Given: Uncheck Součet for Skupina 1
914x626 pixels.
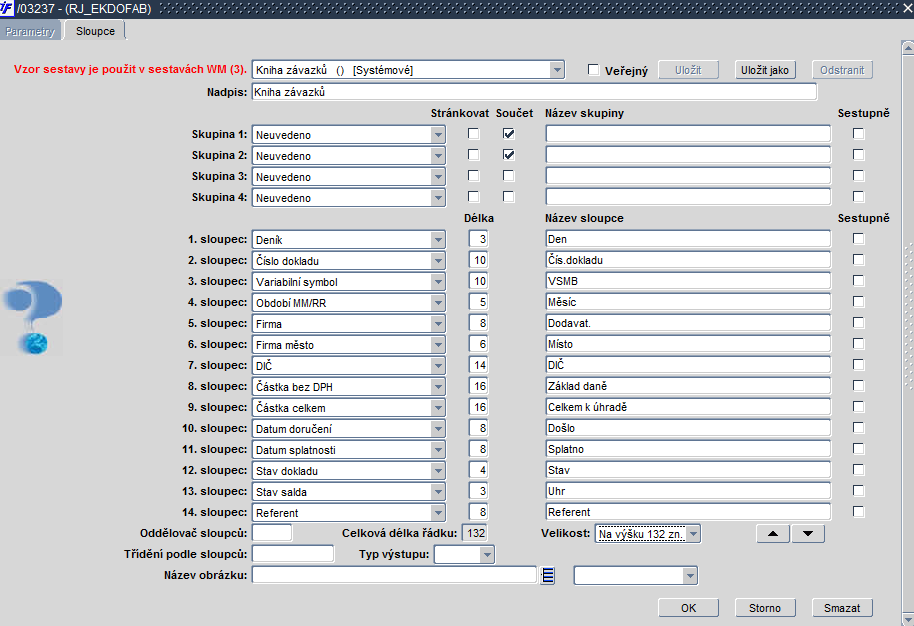Looking at the screenshot, I should (509, 134).
